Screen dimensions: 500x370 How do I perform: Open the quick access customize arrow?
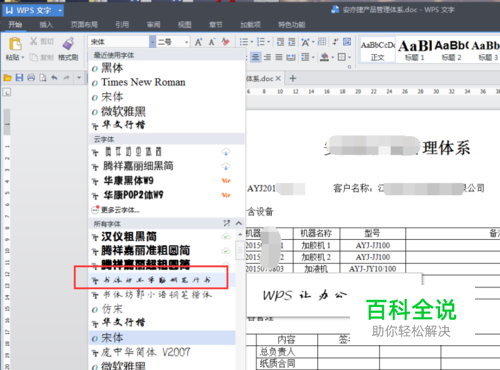click(x=79, y=78)
